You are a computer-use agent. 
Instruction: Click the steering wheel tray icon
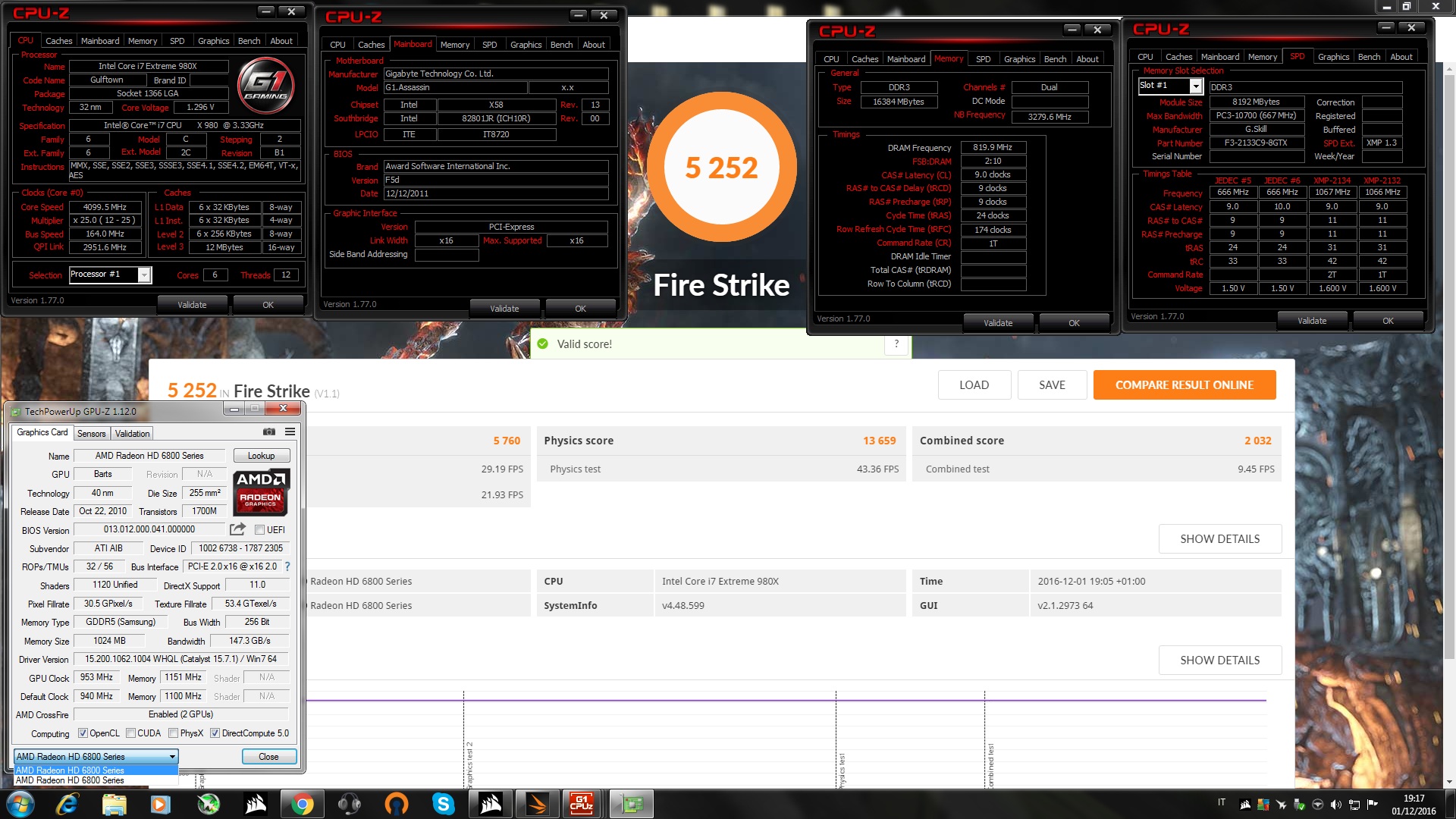[1317, 805]
